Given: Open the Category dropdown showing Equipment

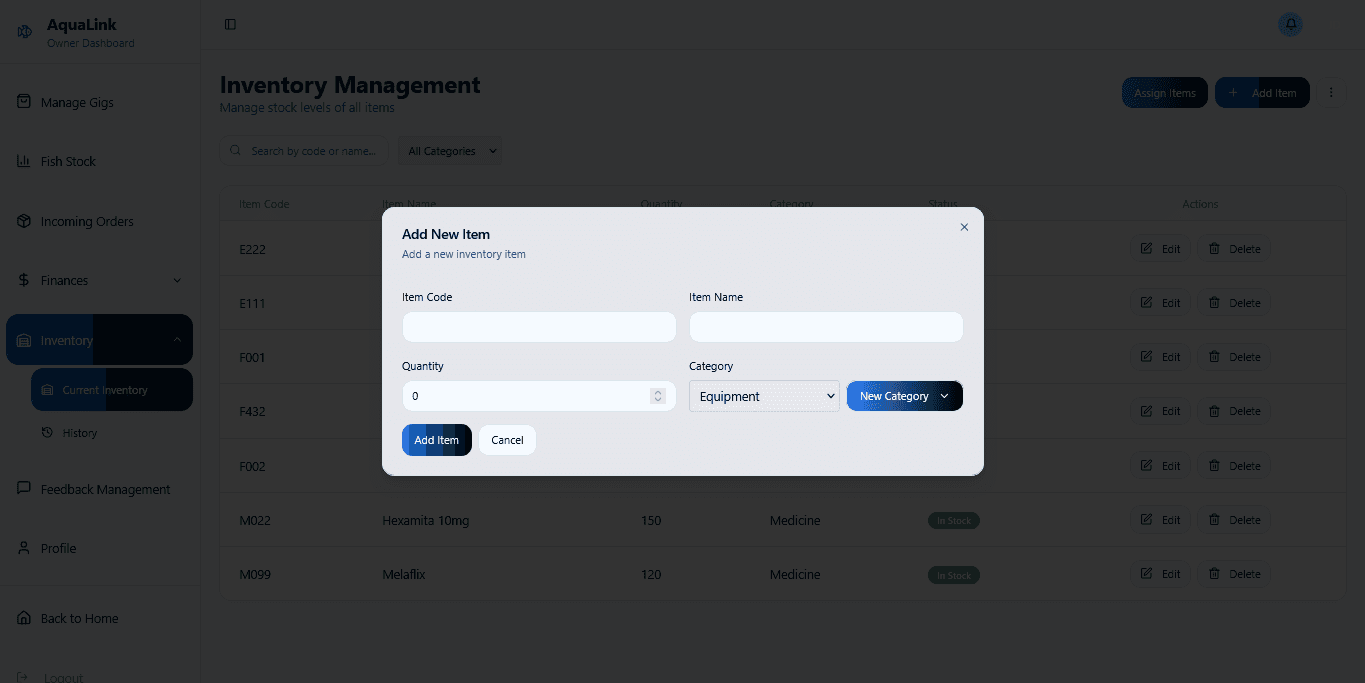Looking at the screenshot, I should click(x=763, y=396).
